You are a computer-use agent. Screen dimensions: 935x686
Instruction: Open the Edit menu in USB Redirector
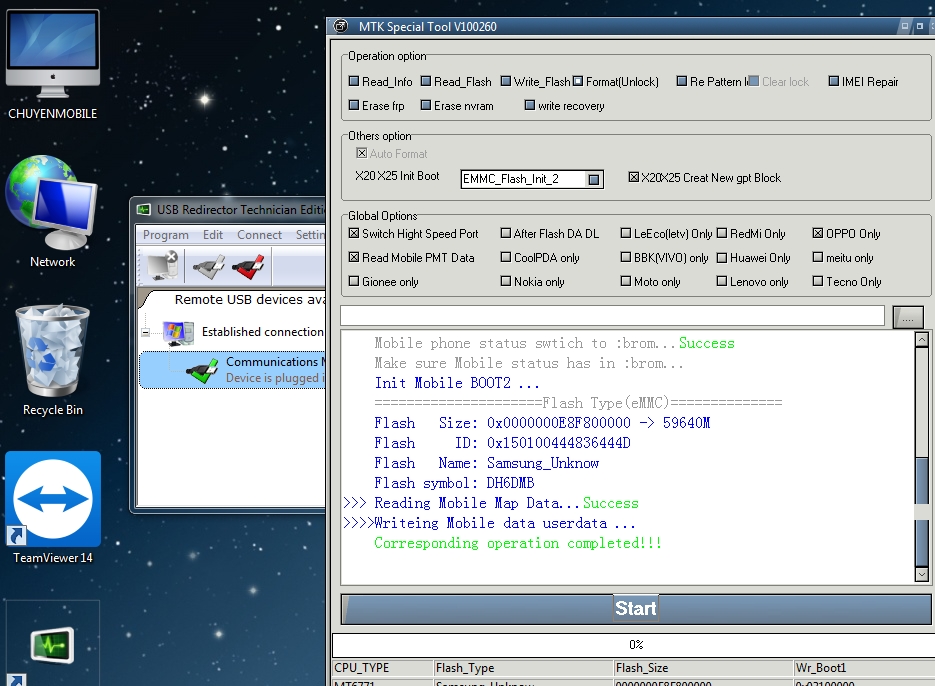pyautogui.click(x=212, y=235)
